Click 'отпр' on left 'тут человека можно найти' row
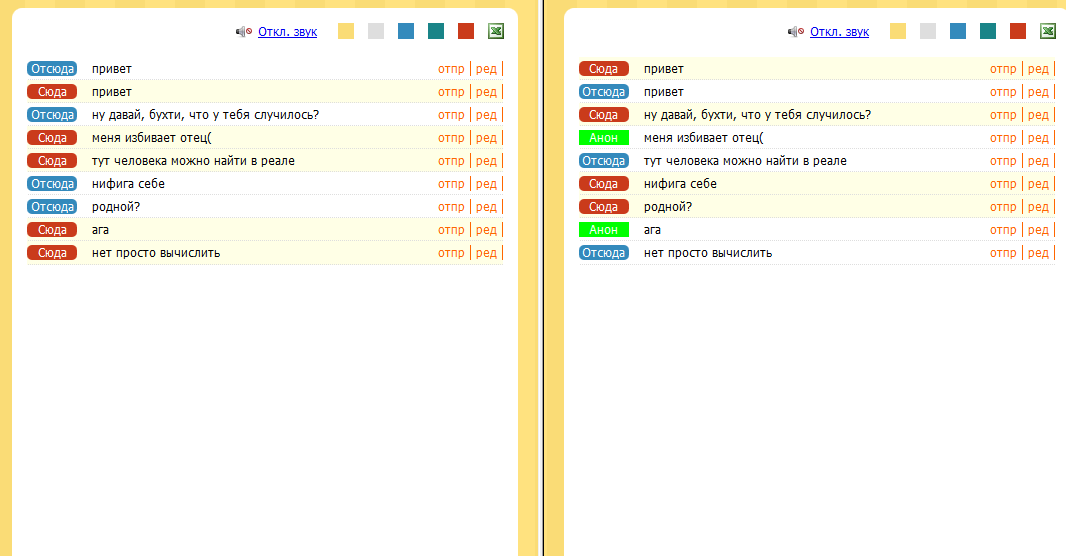The image size is (1066, 556). coord(451,161)
